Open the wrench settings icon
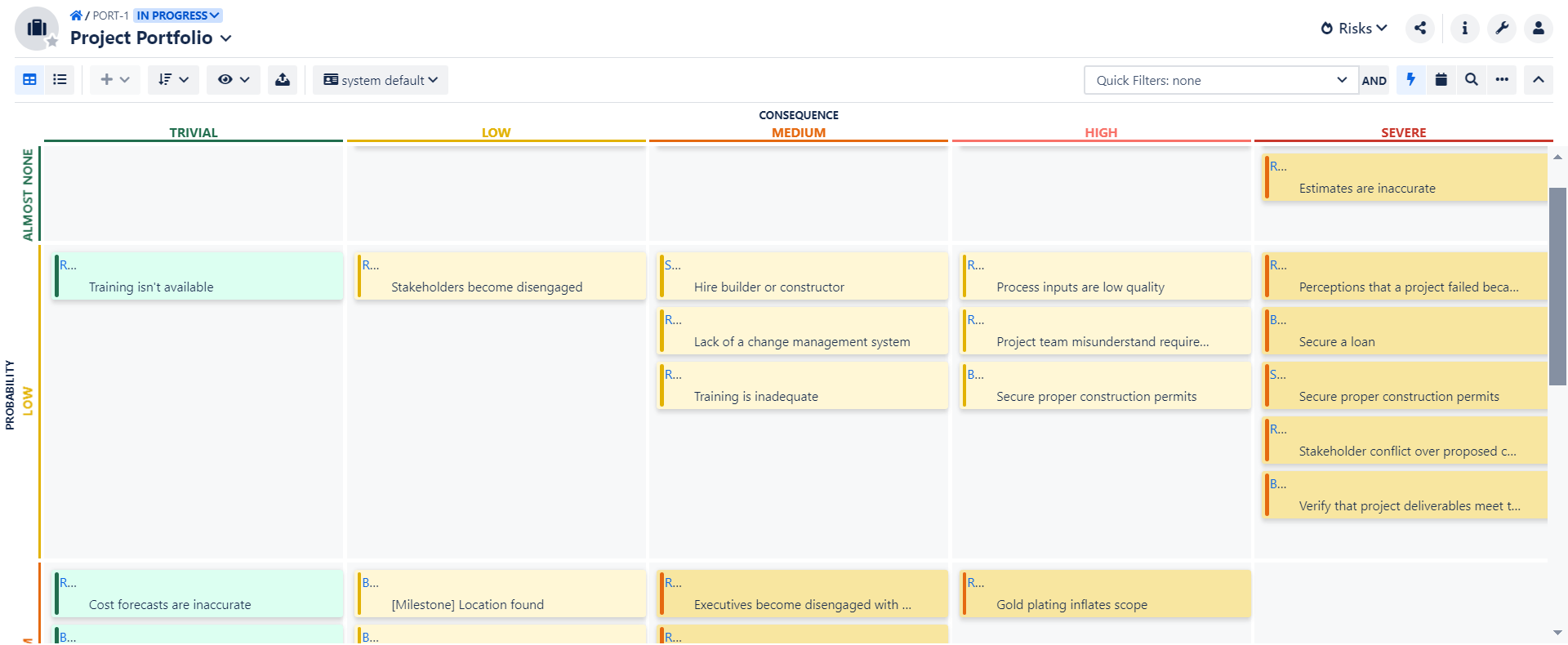This screenshot has height=645, width=1568. pyautogui.click(x=1501, y=29)
